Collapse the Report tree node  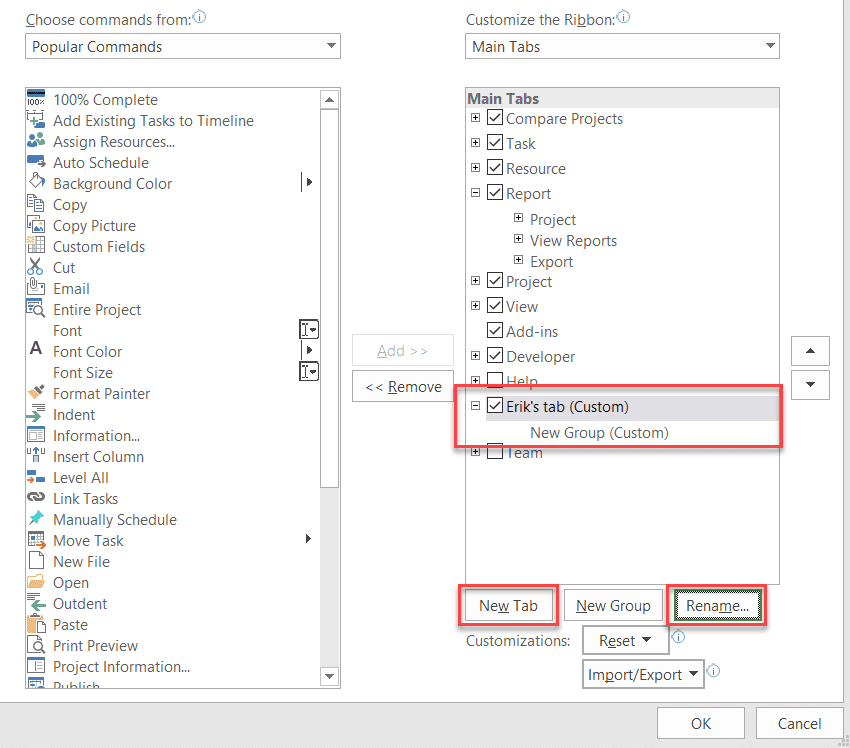[475, 192]
